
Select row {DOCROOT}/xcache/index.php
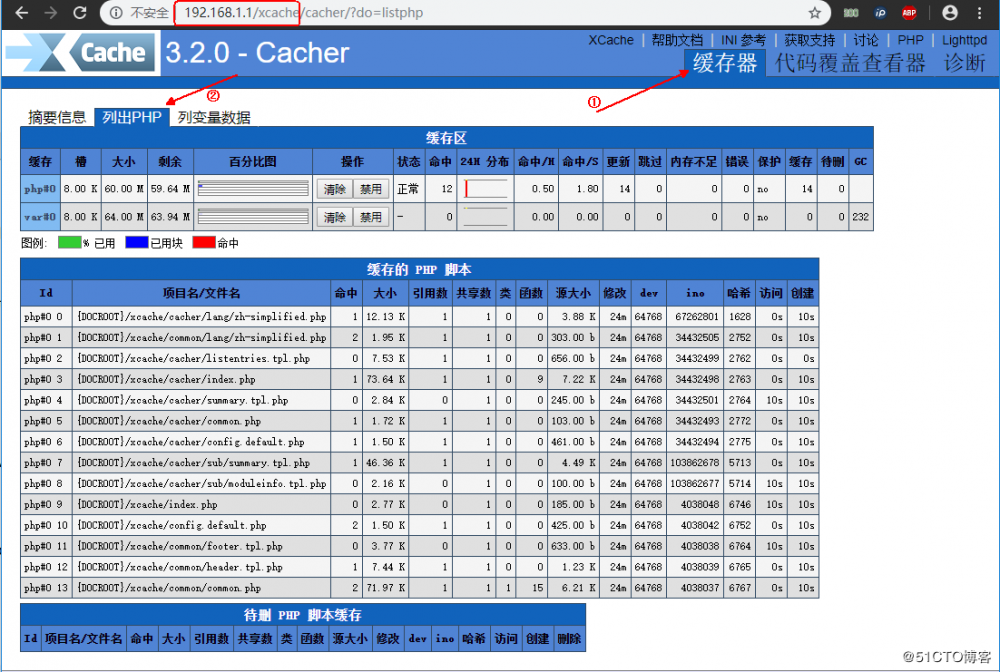[419, 504]
